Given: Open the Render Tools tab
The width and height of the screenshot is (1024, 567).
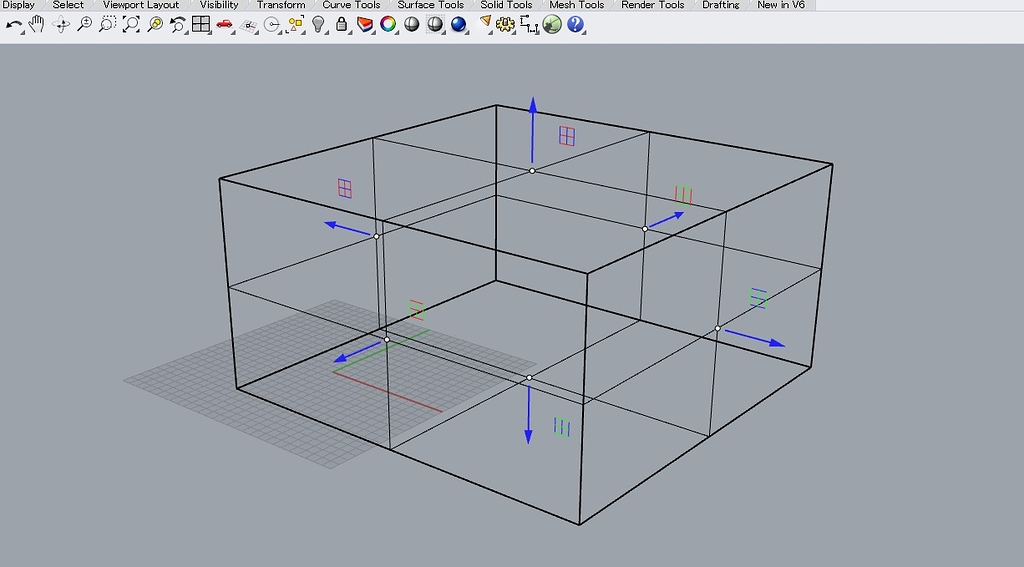Looking at the screenshot, I should tap(652, 5).
